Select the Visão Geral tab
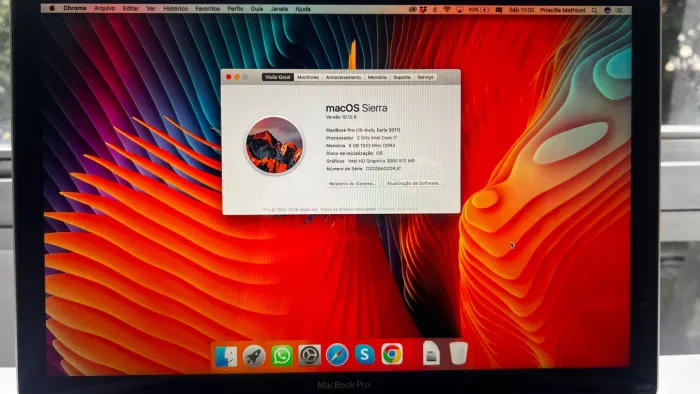 tap(278, 77)
